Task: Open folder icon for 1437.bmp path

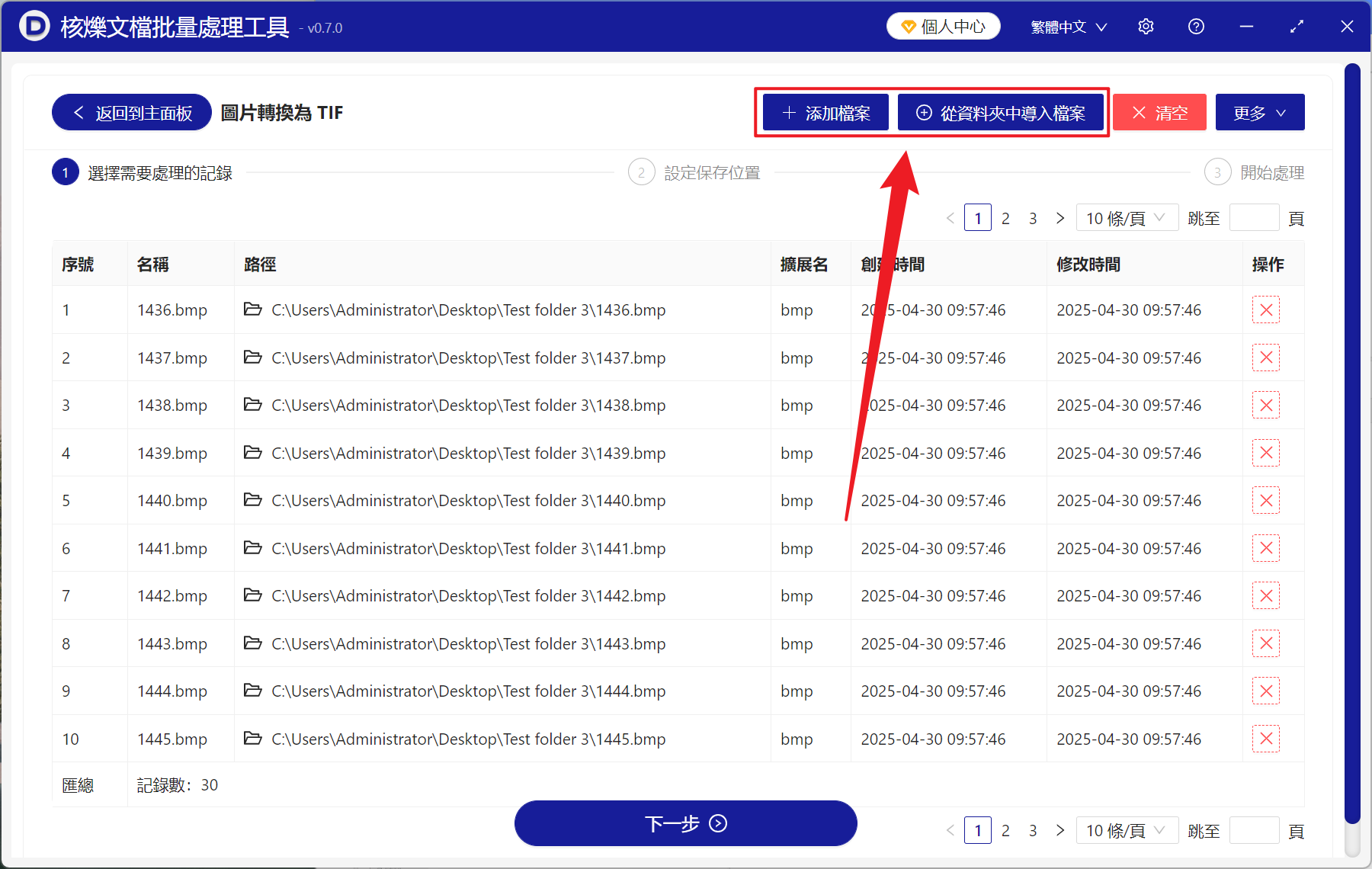Action: tap(252, 357)
